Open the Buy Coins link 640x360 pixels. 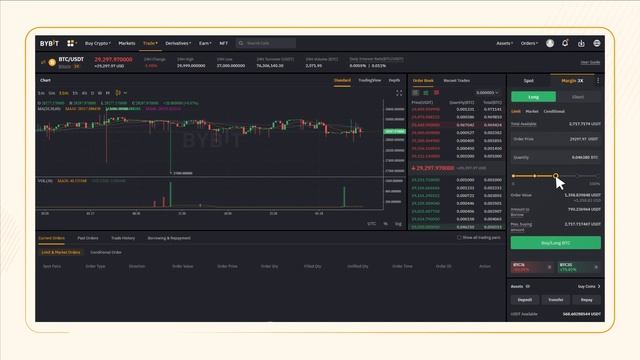[x=589, y=287]
